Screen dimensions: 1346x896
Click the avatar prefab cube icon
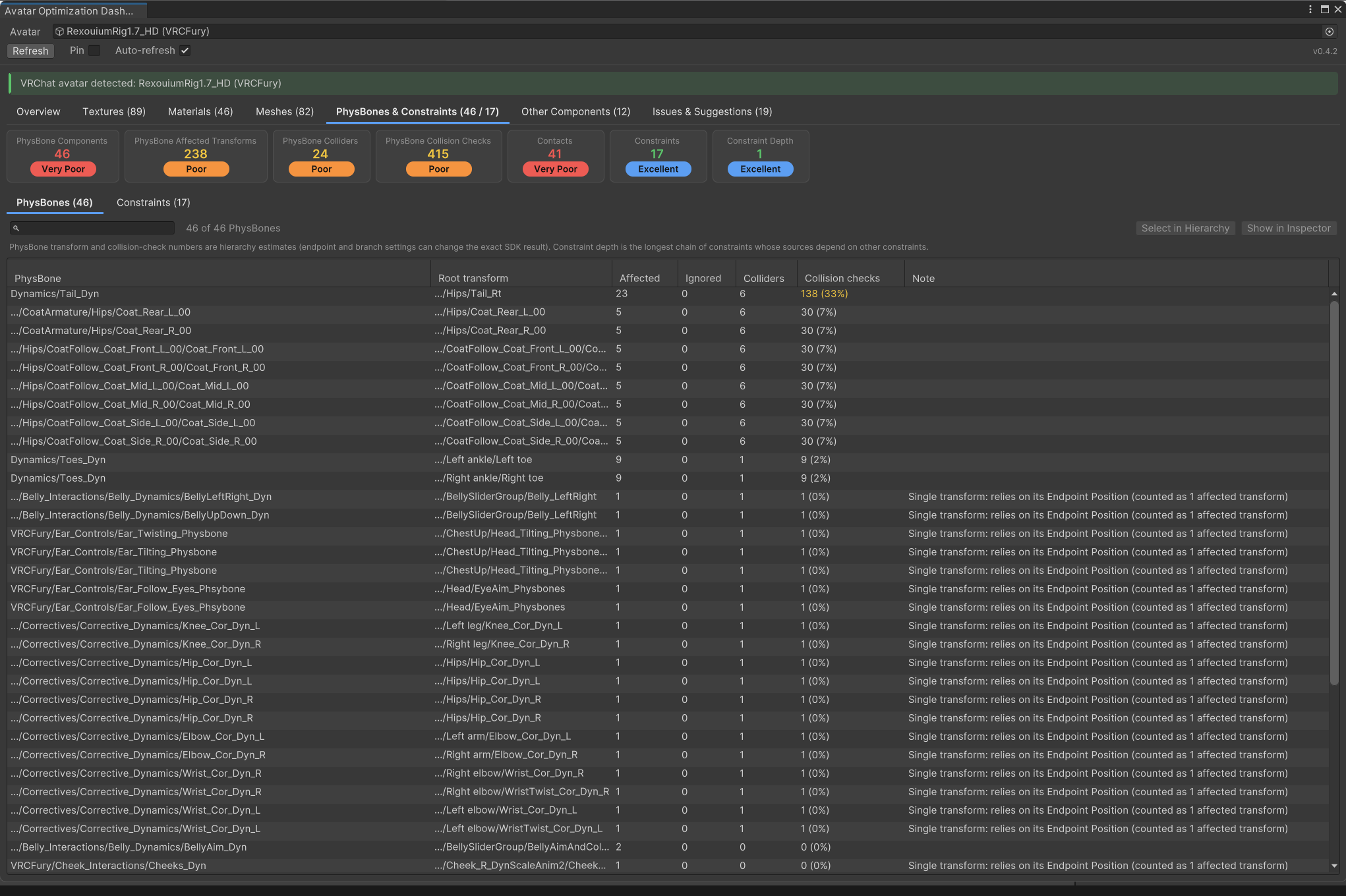tap(59, 32)
